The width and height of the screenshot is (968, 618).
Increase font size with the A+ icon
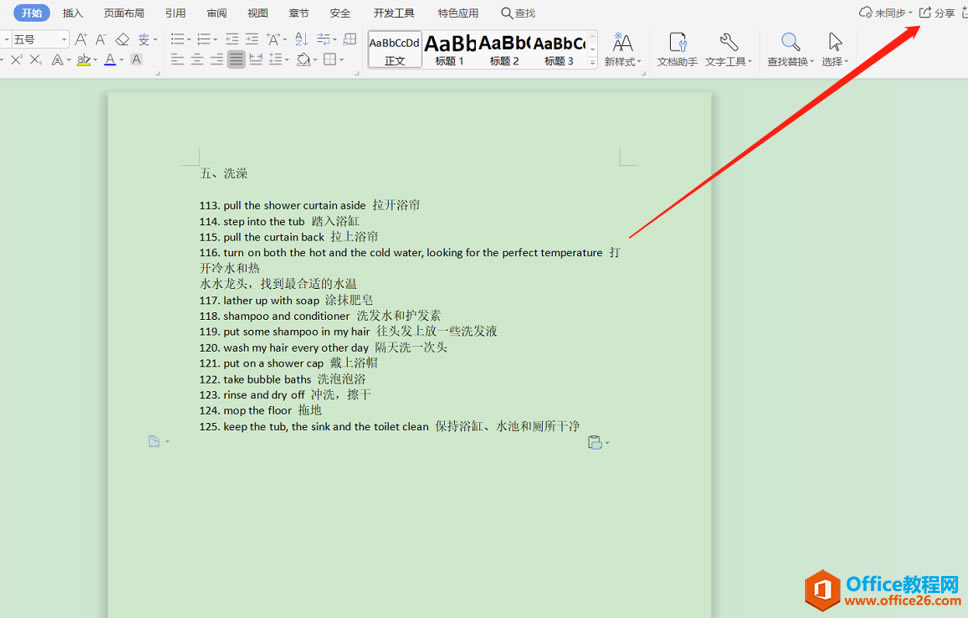click(x=81, y=40)
